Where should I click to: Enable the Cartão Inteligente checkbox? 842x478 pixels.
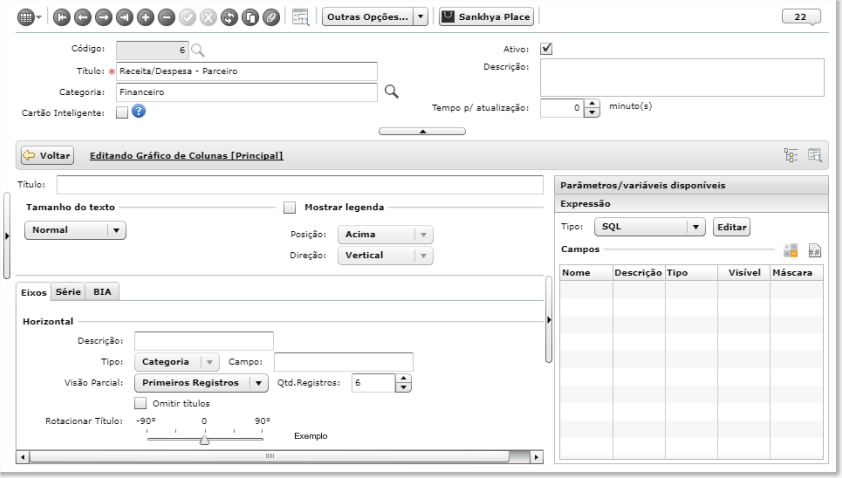coord(122,112)
